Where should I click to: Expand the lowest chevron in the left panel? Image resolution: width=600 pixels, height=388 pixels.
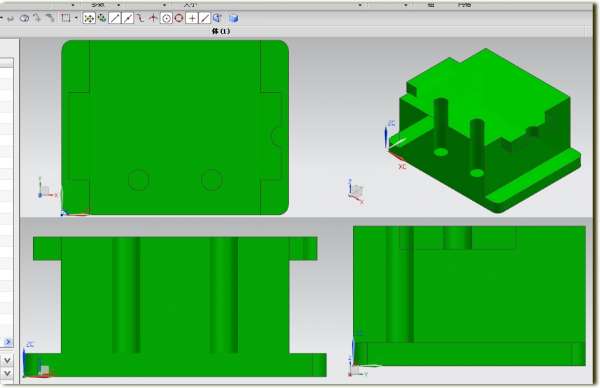pos(7,373)
